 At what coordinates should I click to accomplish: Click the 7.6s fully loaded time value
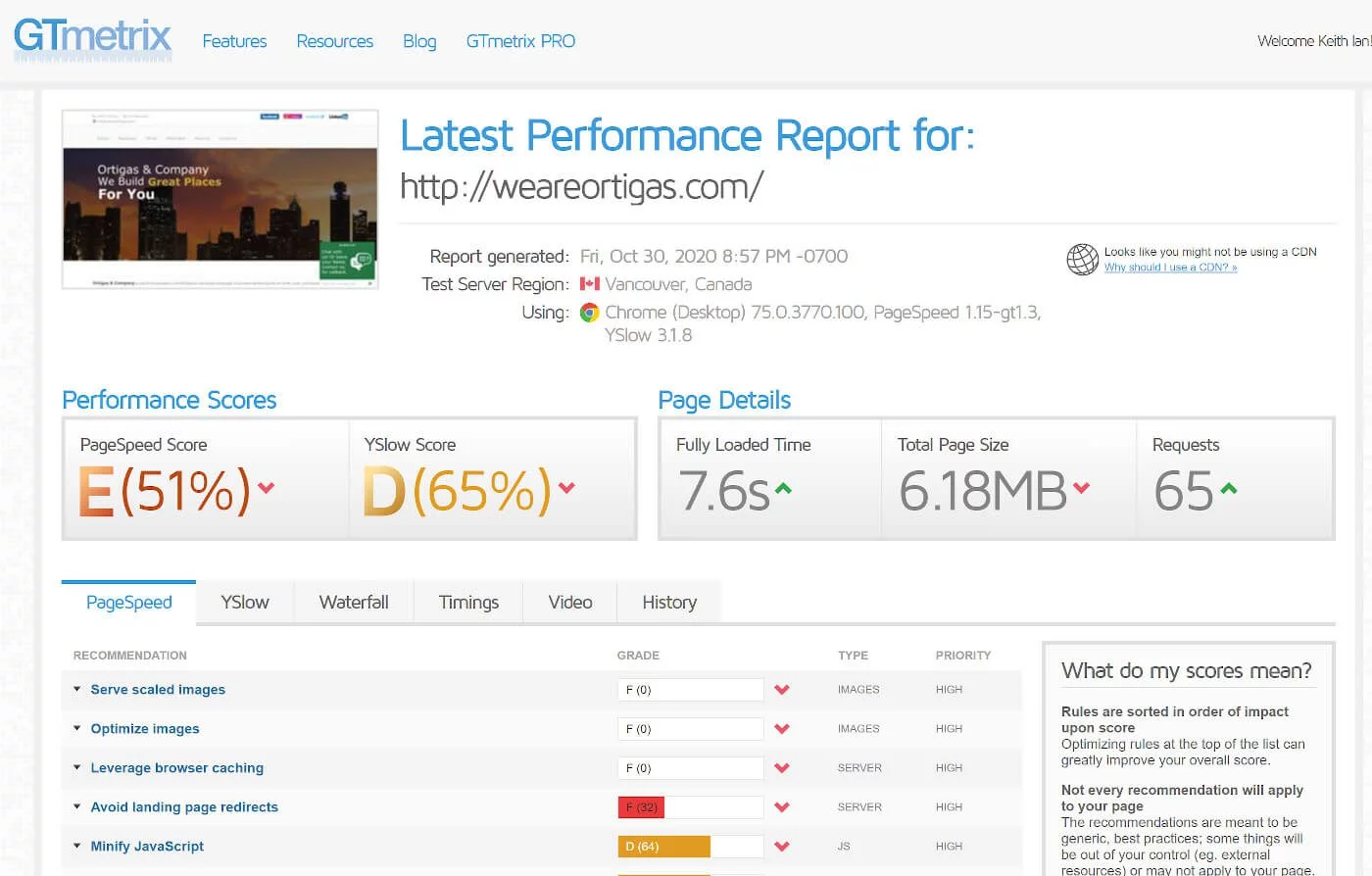(723, 491)
